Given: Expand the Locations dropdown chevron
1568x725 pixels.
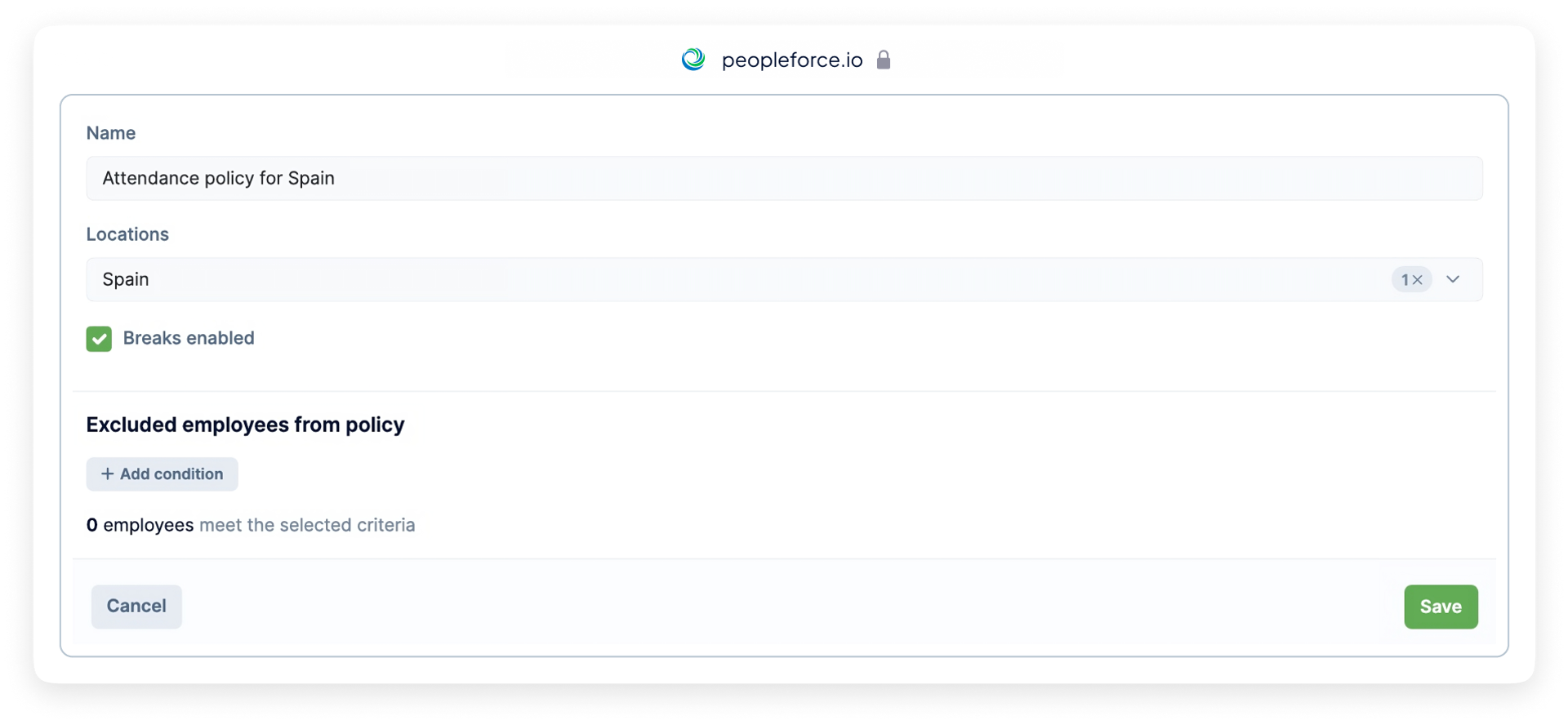Looking at the screenshot, I should 1453,279.
